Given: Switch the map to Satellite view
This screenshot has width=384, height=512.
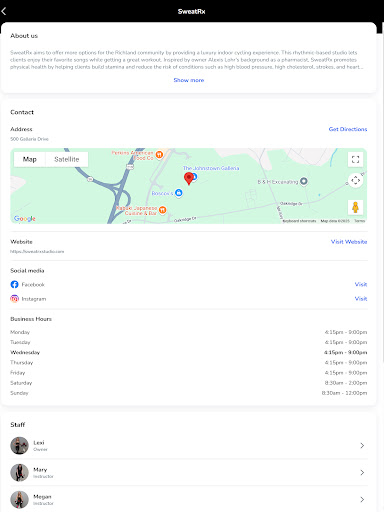Looking at the screenshot, I should pos(67,159).
